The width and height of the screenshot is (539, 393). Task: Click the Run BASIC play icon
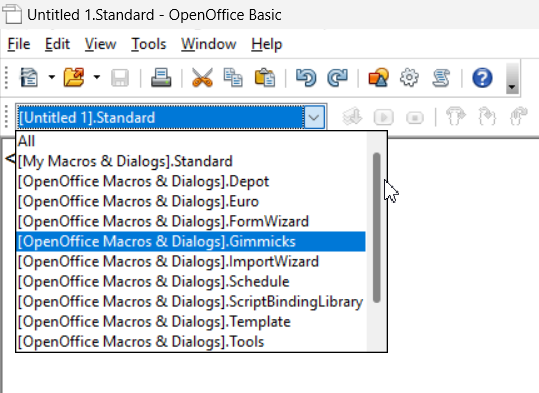point(384,117)
